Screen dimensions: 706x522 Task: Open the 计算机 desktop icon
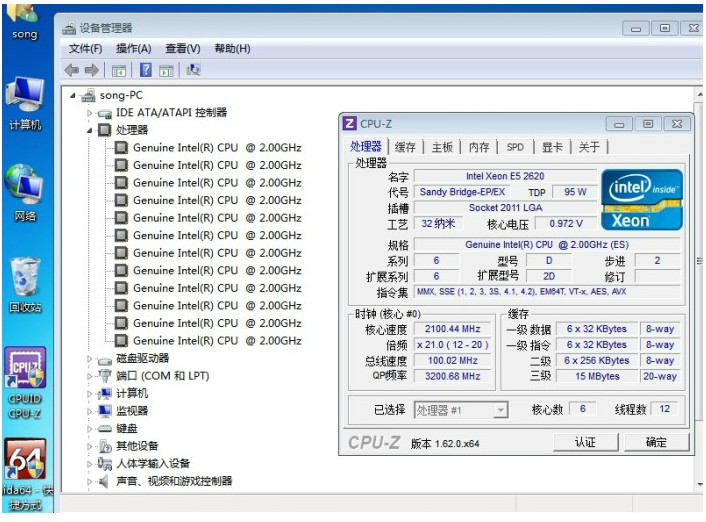(25, 103)
